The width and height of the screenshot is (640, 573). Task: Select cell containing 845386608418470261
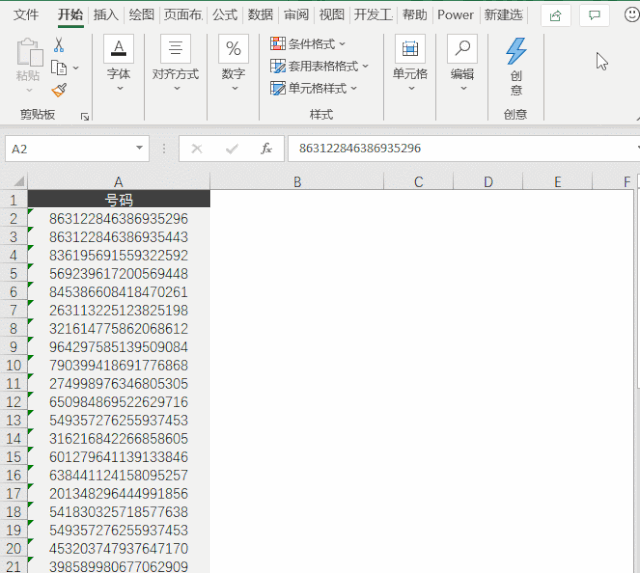click(x=119, y=292)
